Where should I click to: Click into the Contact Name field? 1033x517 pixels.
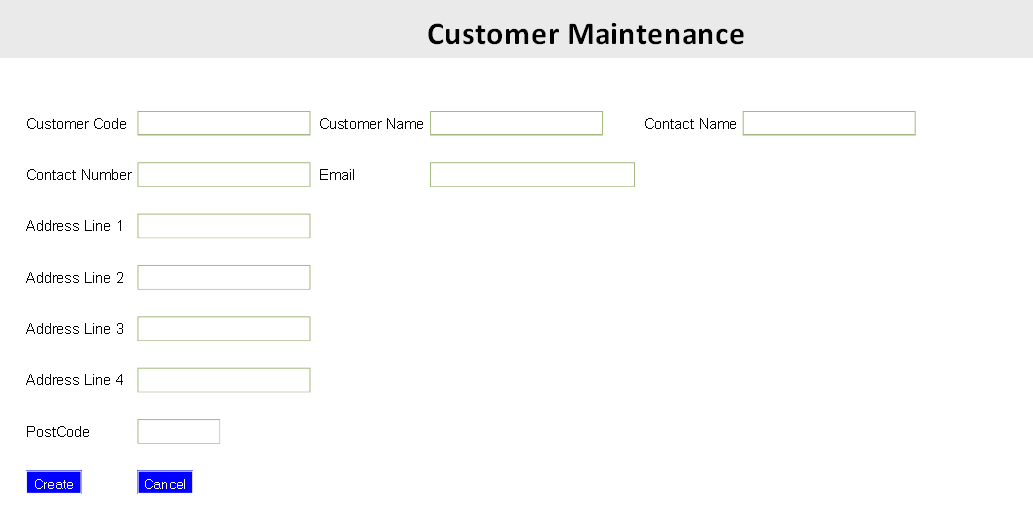829,123
